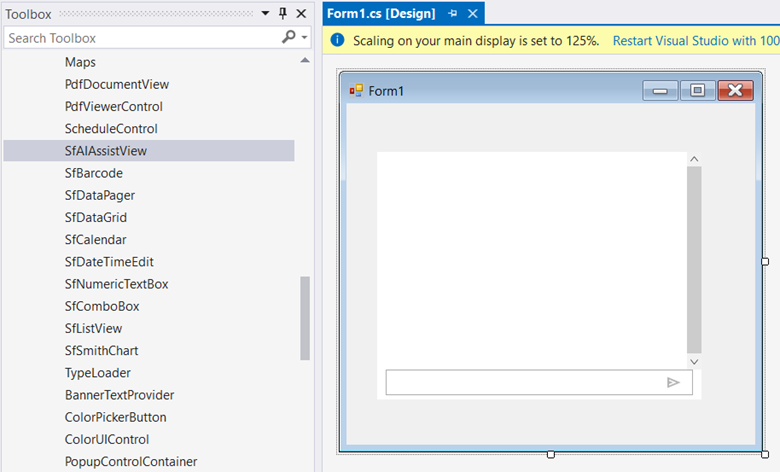Image resolution: width=780 pixels, height=472 pixels.
Task: Select the ColorUIControl toolbox item
Action: click(107, 440)
